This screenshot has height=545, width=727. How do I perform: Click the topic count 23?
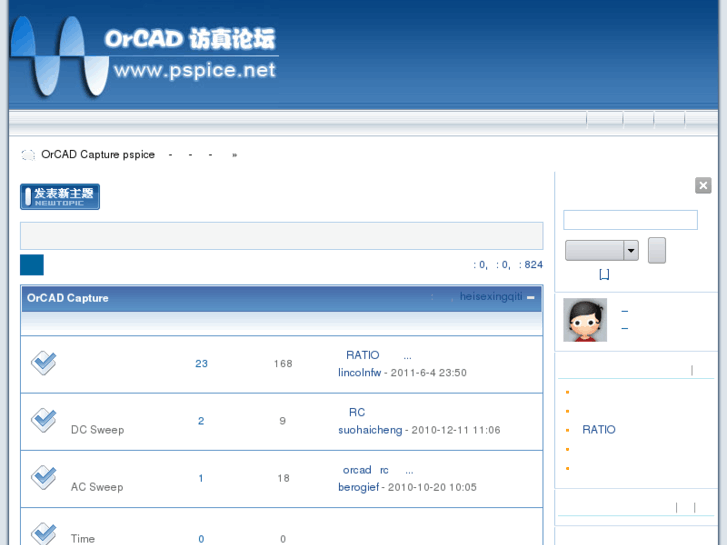coord(201,364)
